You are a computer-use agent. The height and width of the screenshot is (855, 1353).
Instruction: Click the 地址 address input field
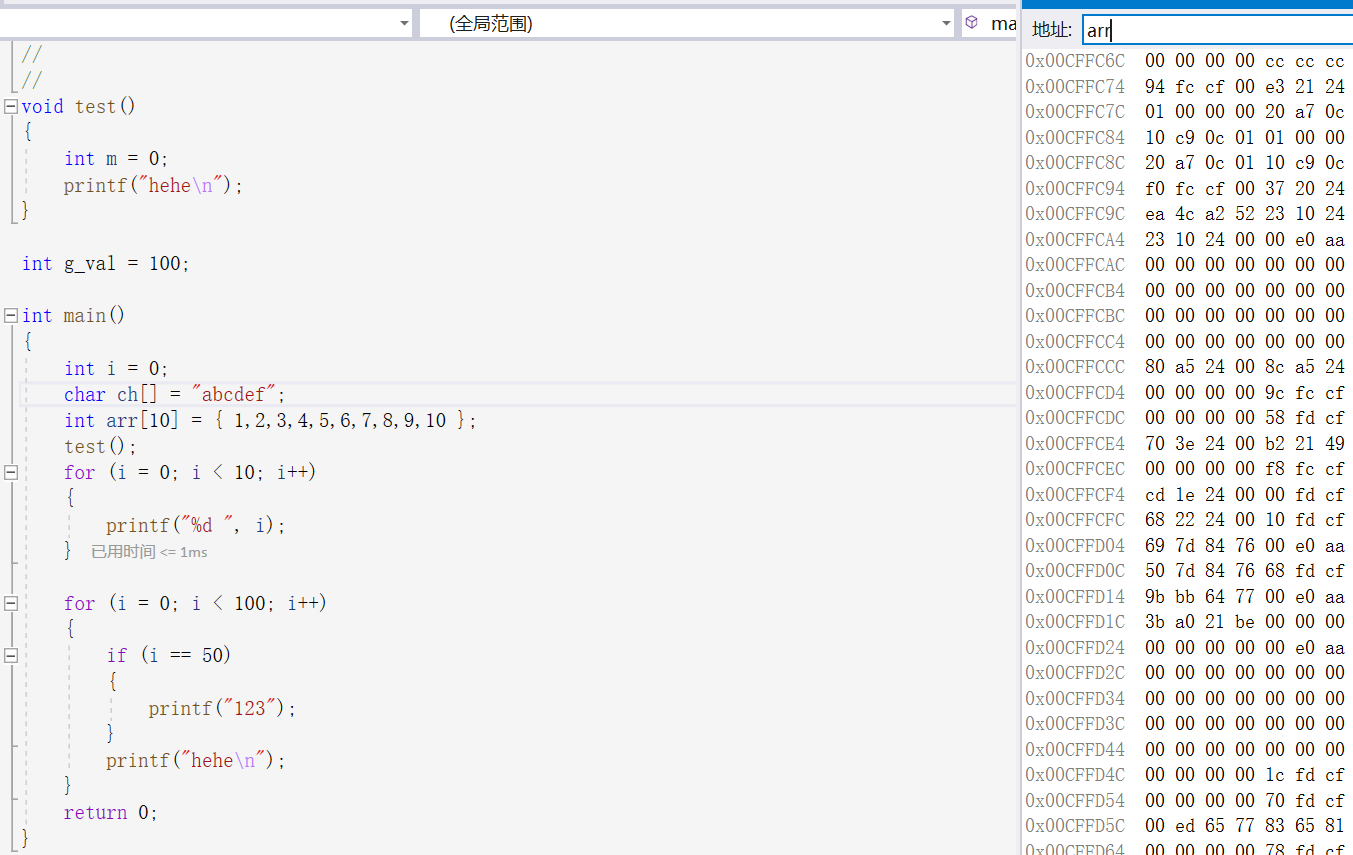pos(1217,30)
